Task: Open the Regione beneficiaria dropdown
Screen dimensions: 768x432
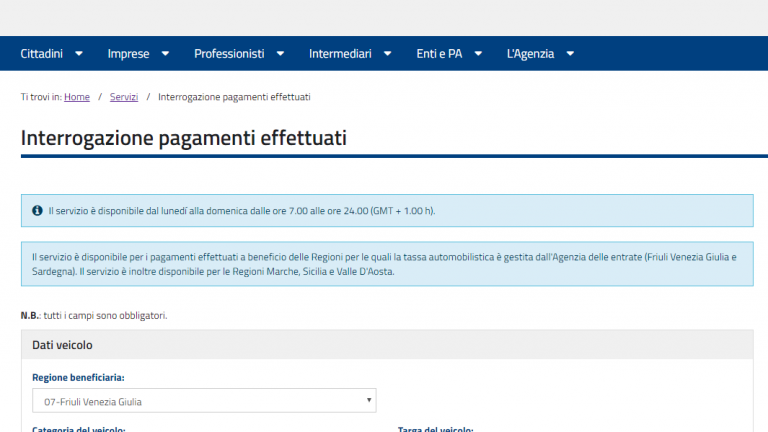Action: click(203, 401)
